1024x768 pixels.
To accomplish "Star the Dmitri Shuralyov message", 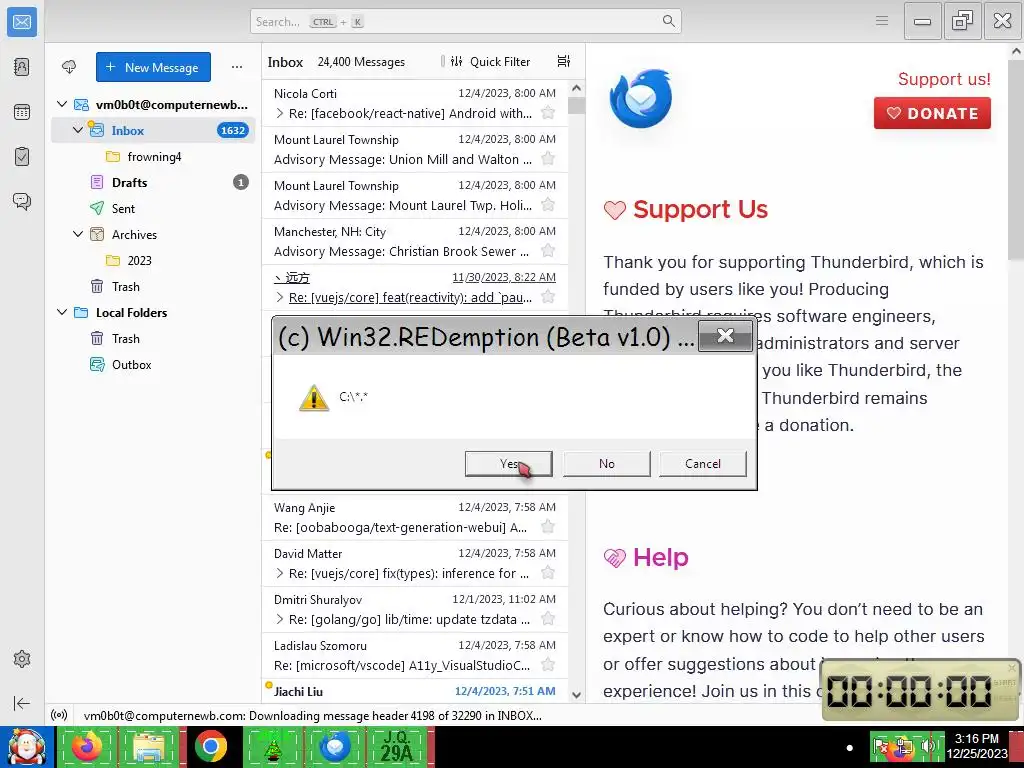I will [548, 619].
